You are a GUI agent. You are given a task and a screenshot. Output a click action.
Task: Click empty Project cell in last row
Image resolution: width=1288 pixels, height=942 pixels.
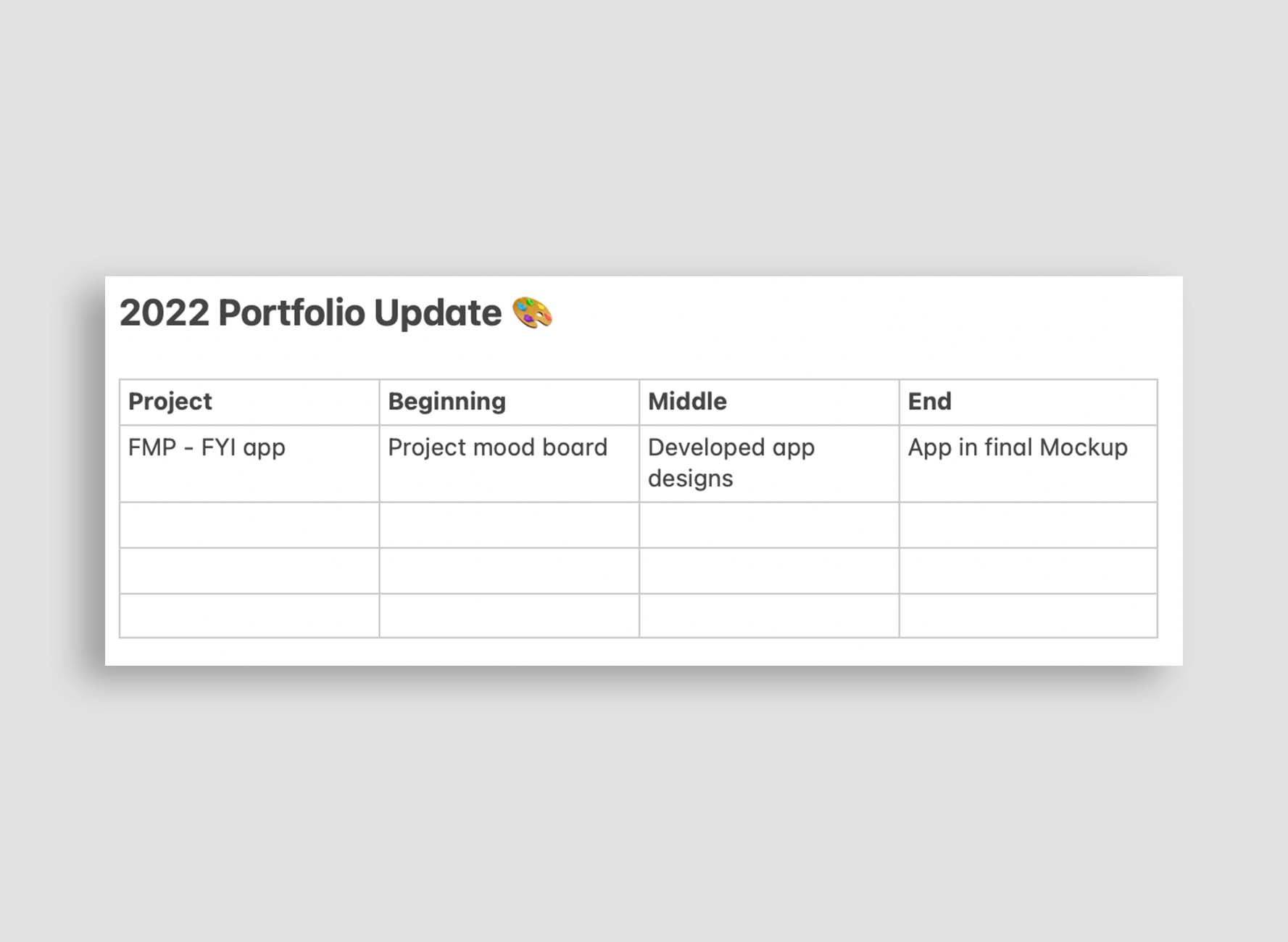coord(249,616)
